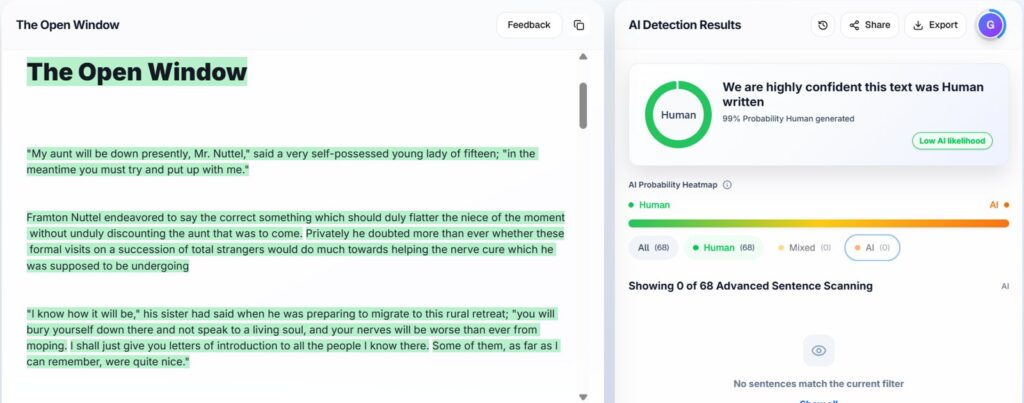Select the All (68) filter tab
The height and width of the screenshot is (403, 1024).
click(653, 248)
